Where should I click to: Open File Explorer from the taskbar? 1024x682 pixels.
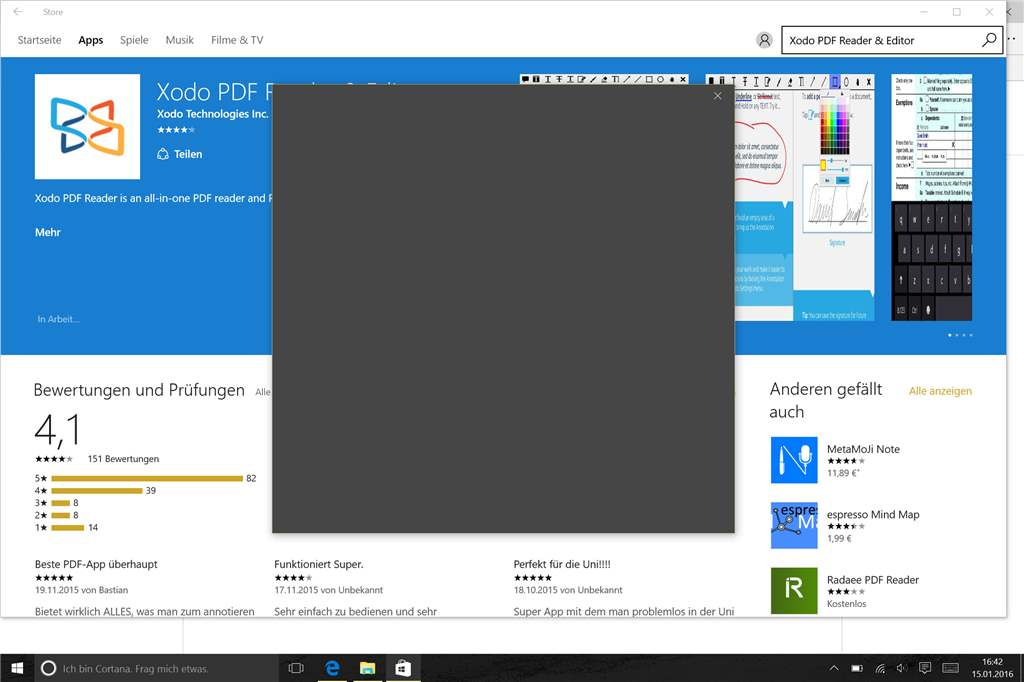tap(368, 668)
